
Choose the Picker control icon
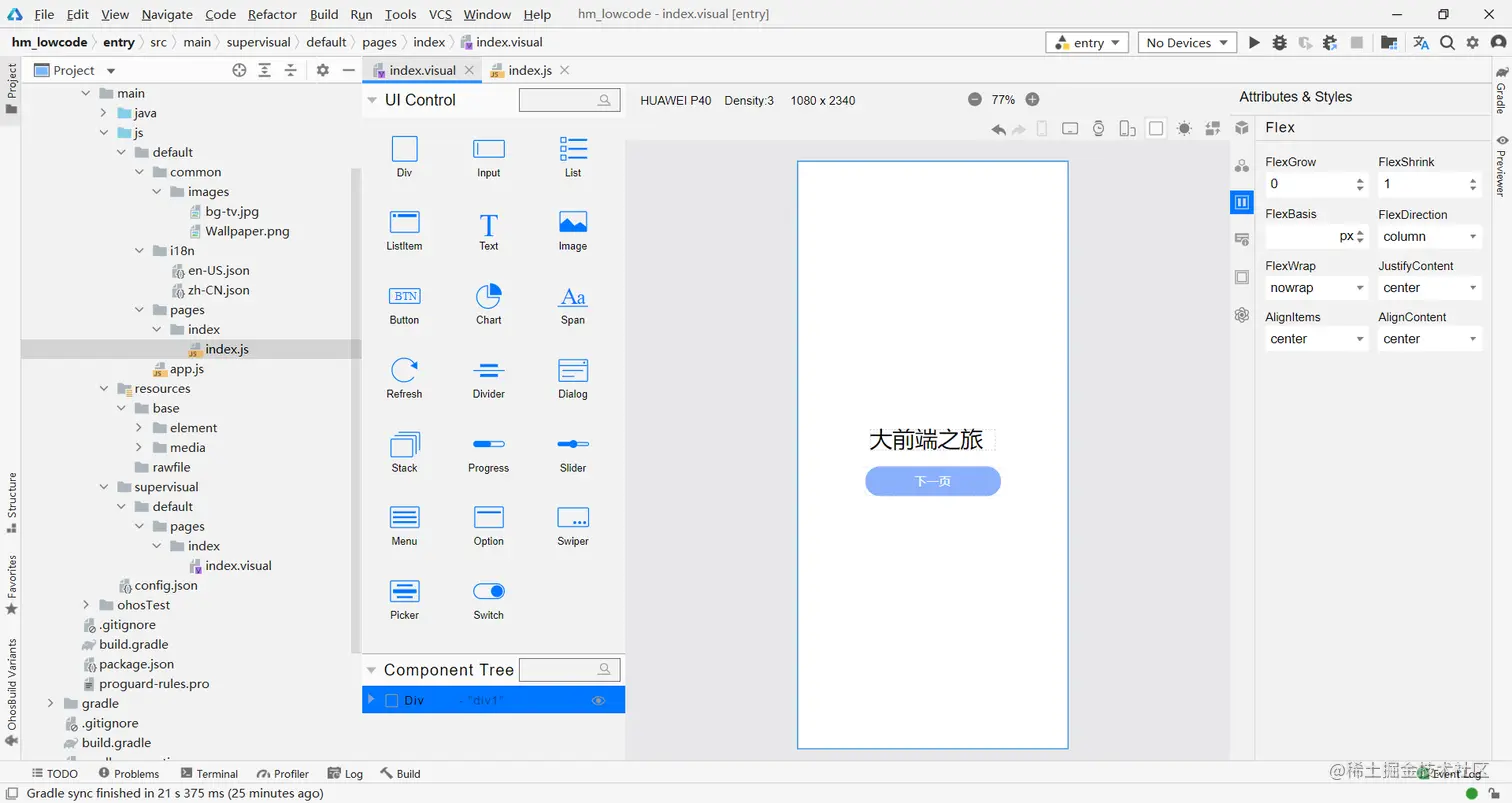(404, 591)
